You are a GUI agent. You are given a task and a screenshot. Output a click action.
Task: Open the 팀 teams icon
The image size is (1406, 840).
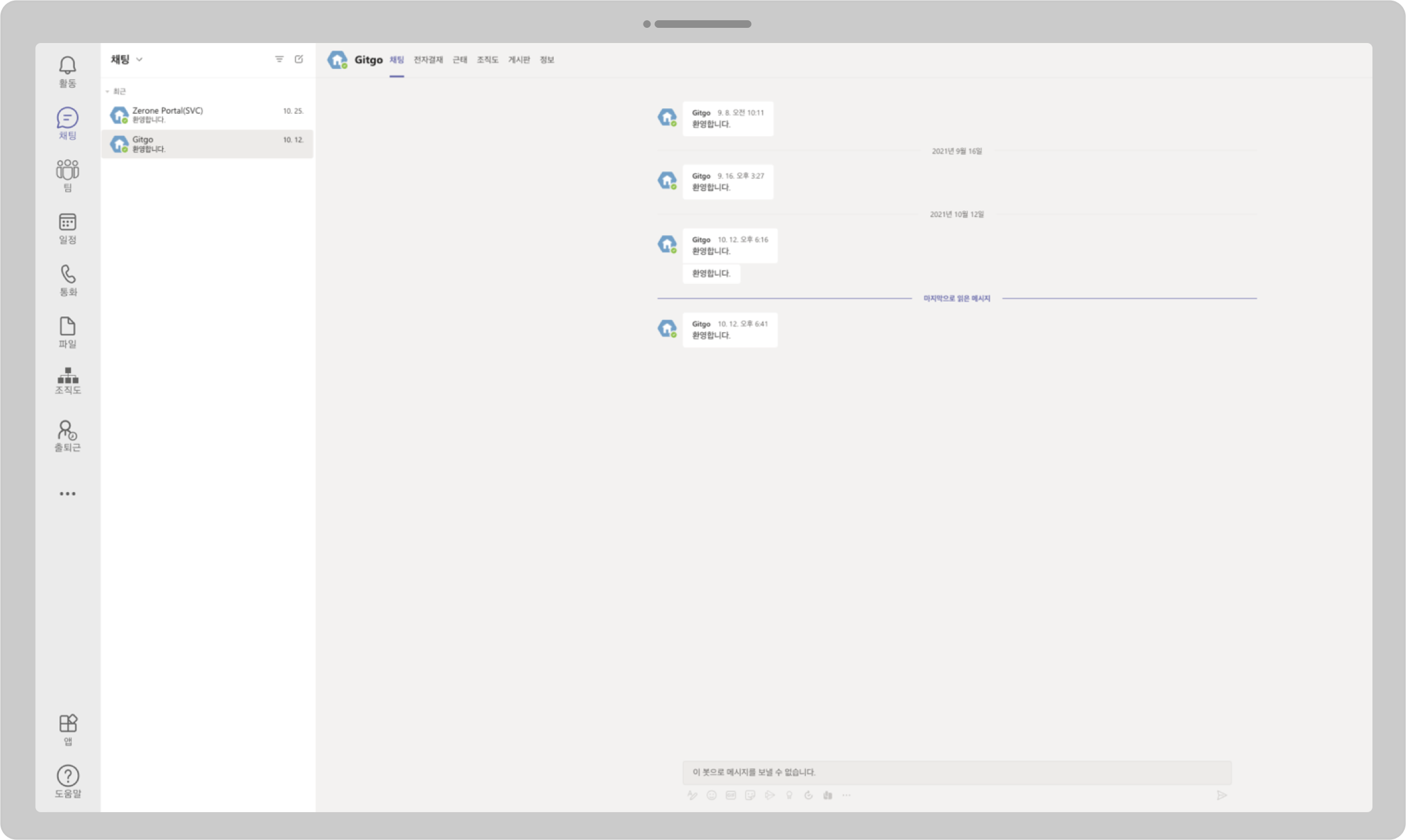[x=68, y=176]
